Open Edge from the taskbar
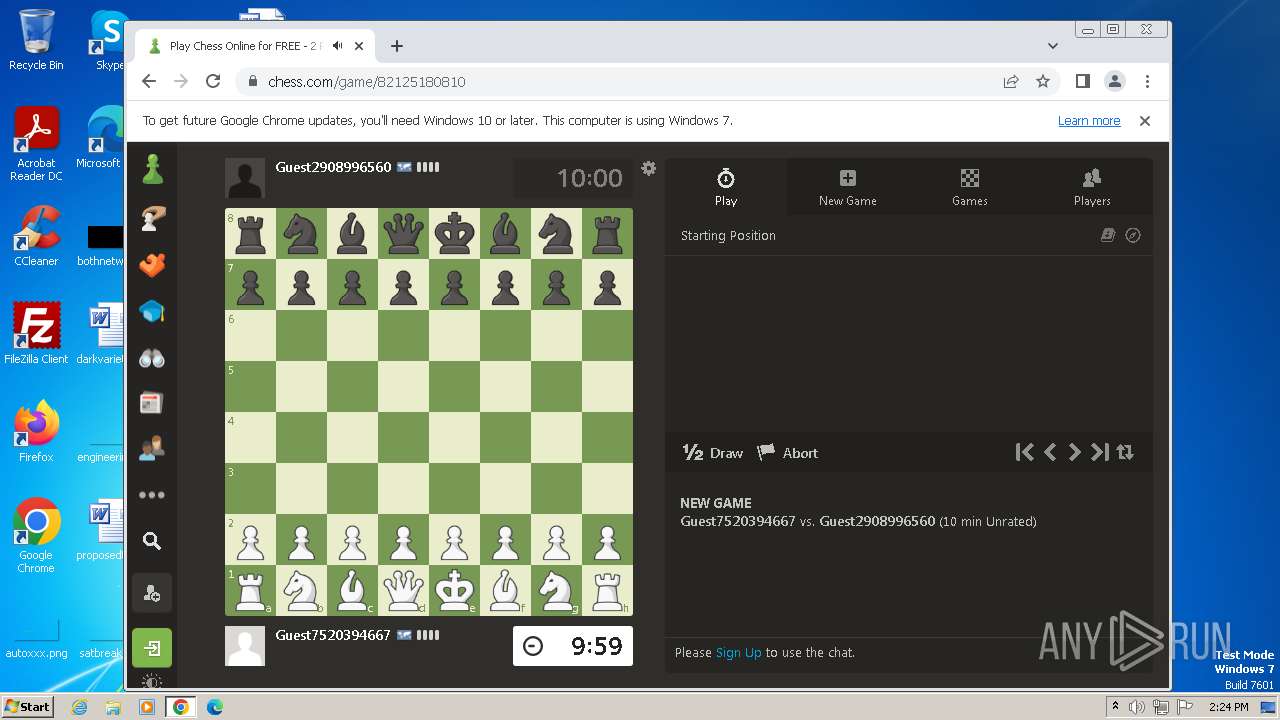Screen dimensions: 1280x720 [x=214, y=707]
